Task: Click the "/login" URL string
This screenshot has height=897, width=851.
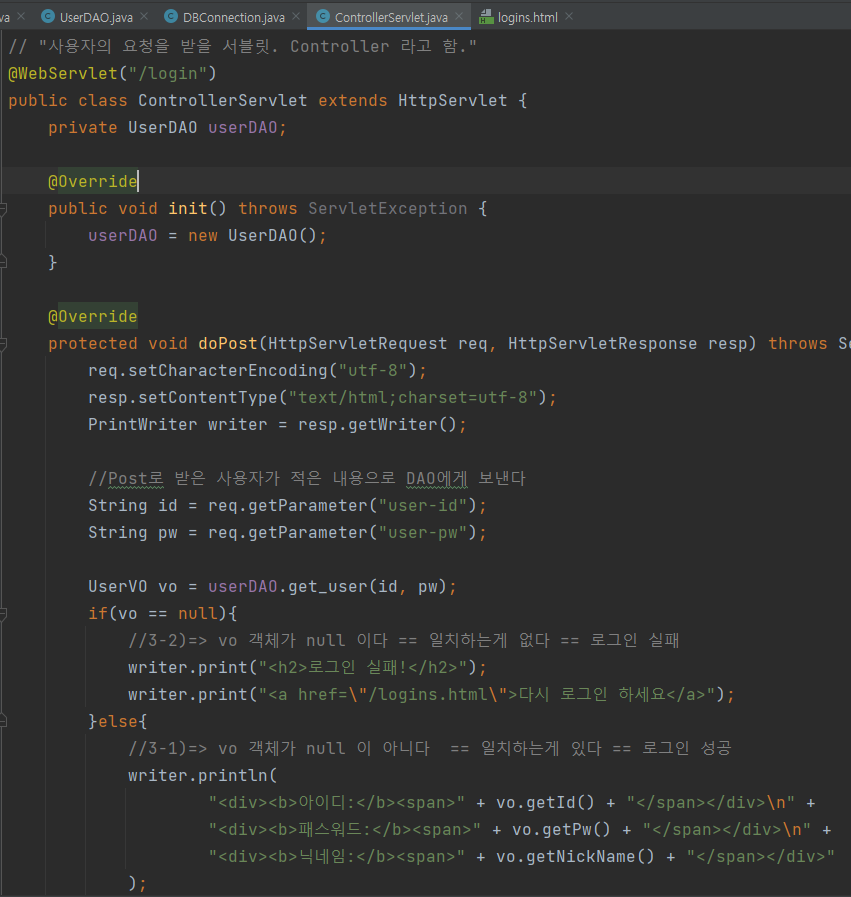Action: (167, 73)
